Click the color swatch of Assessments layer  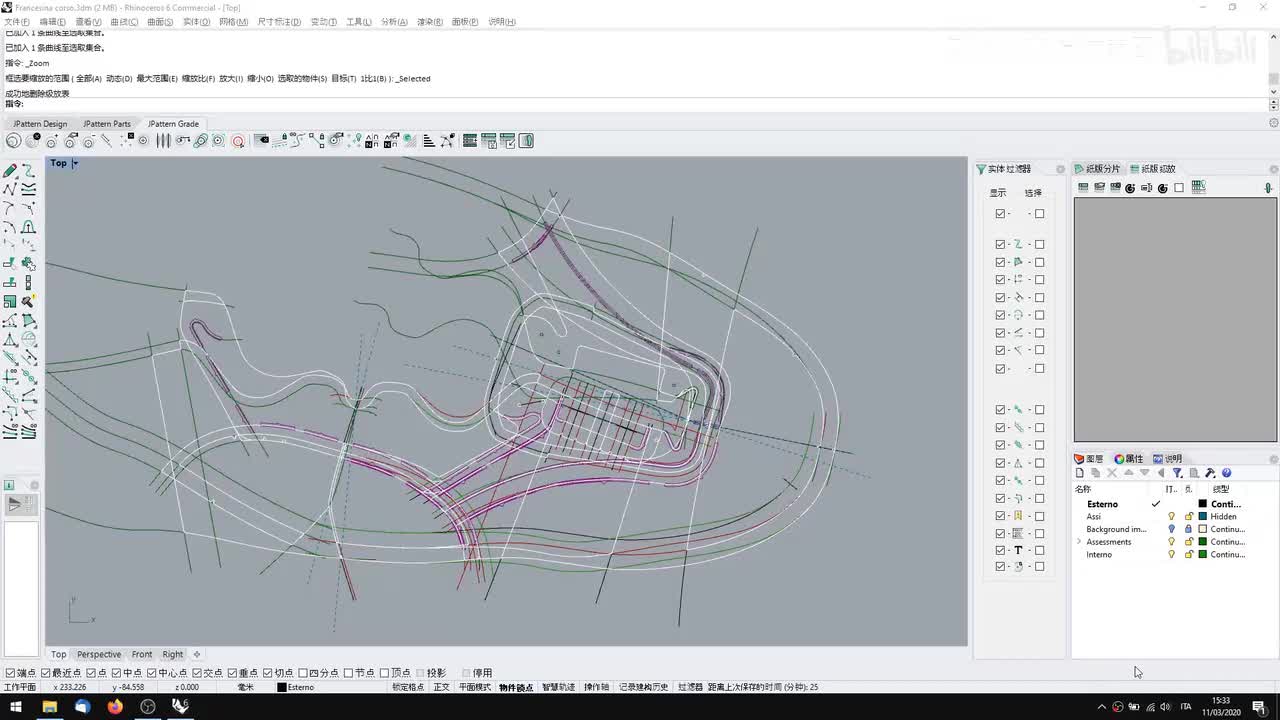pyautogui.click(x=1203, y=542)
